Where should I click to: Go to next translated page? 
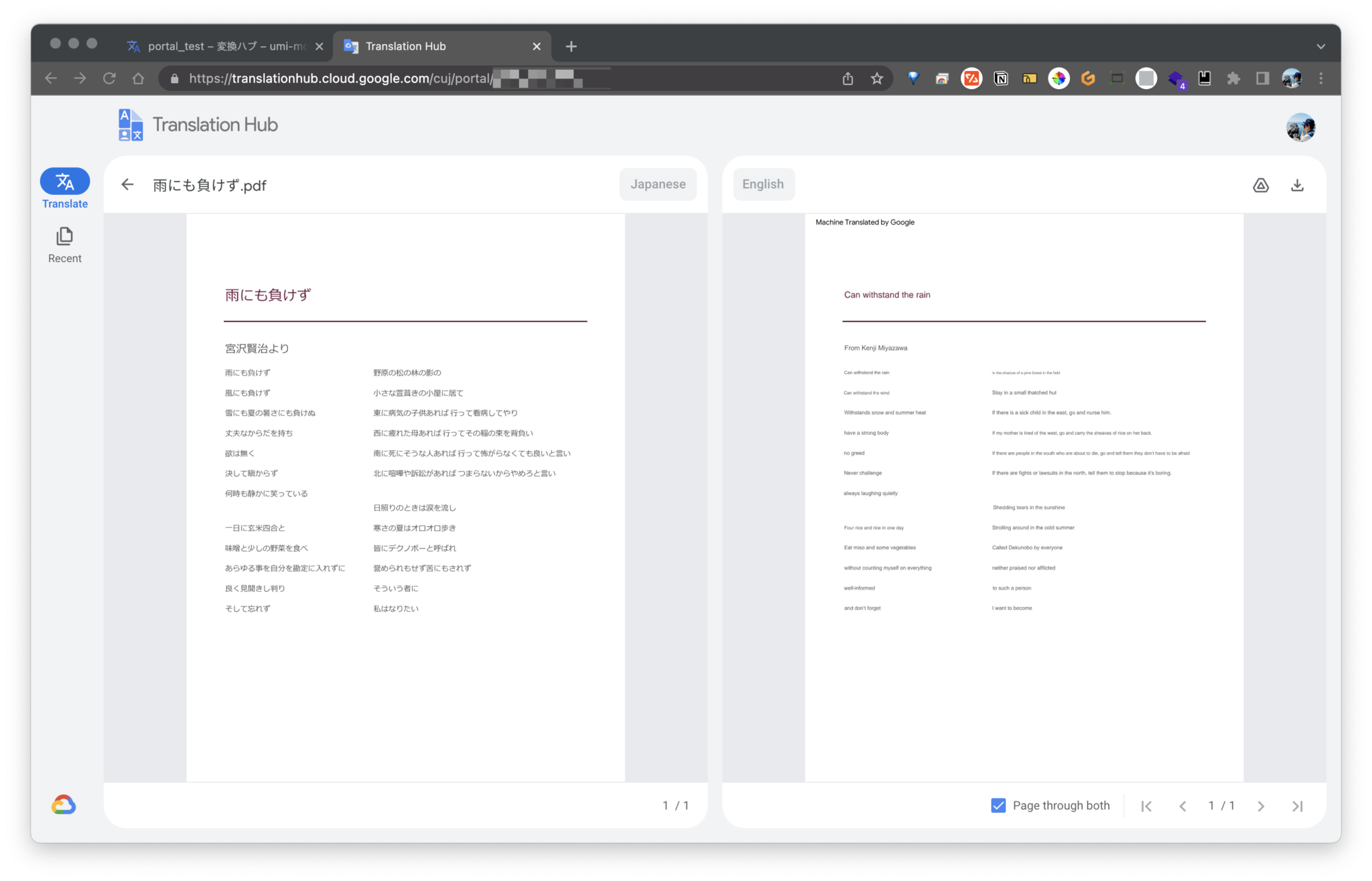[1261, 806]
